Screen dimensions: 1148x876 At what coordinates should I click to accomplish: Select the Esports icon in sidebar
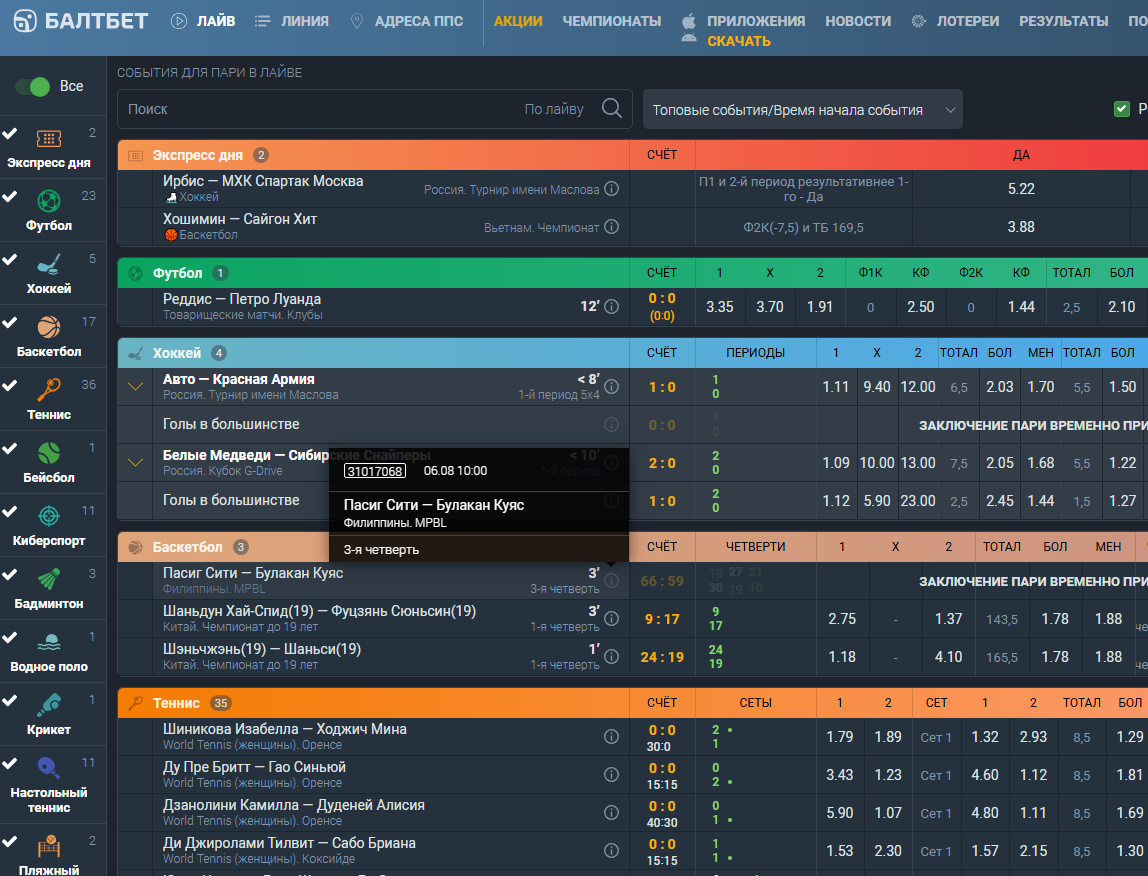point(49,516)
